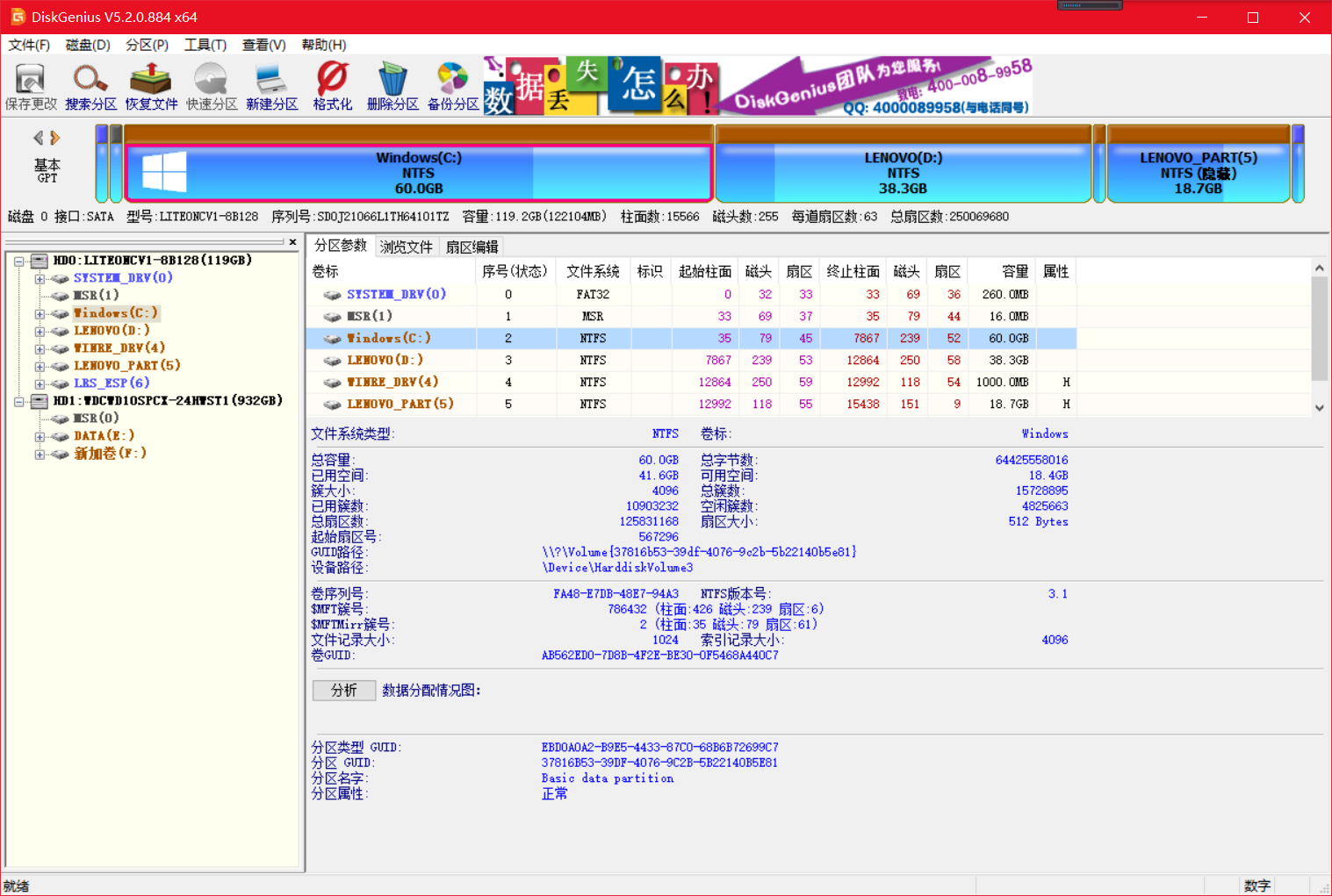Expand SYSTEM_DRV(0) in the tree

(x=40, y=278)
